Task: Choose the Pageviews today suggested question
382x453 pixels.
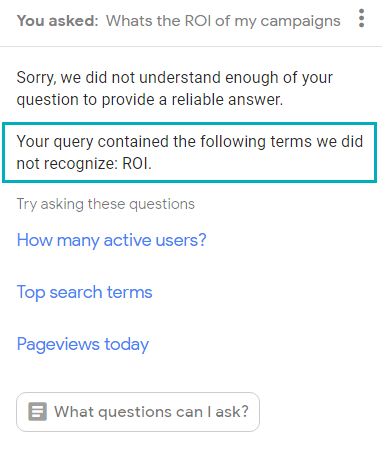Action: pos(83,344)
